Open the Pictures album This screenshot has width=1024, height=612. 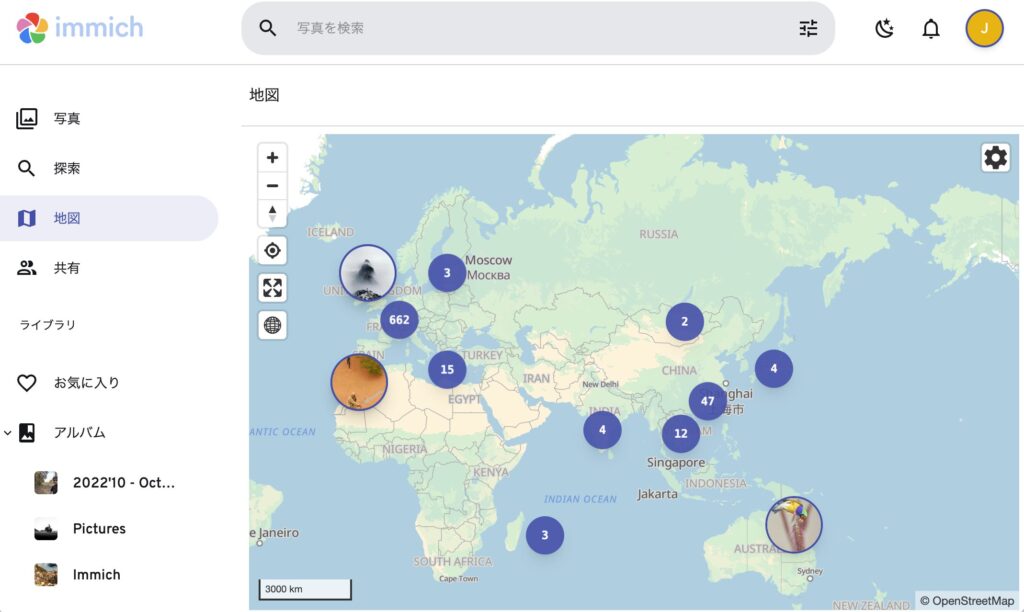(99, 529)
